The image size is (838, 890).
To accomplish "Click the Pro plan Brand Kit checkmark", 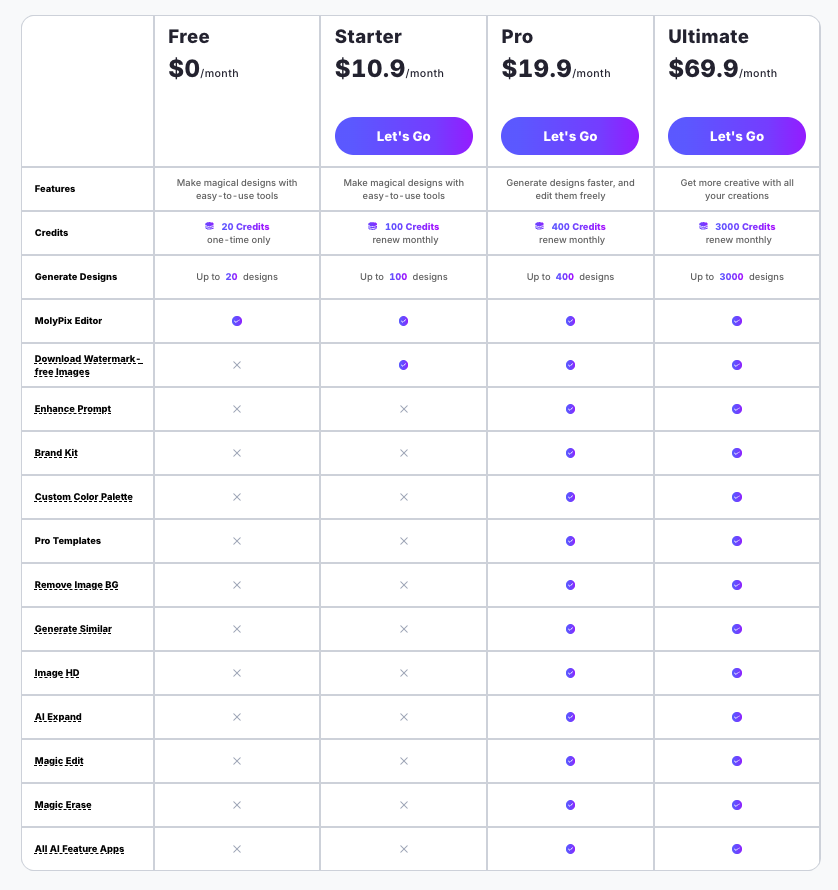I will pyautogui.click(x=570, y=453).
